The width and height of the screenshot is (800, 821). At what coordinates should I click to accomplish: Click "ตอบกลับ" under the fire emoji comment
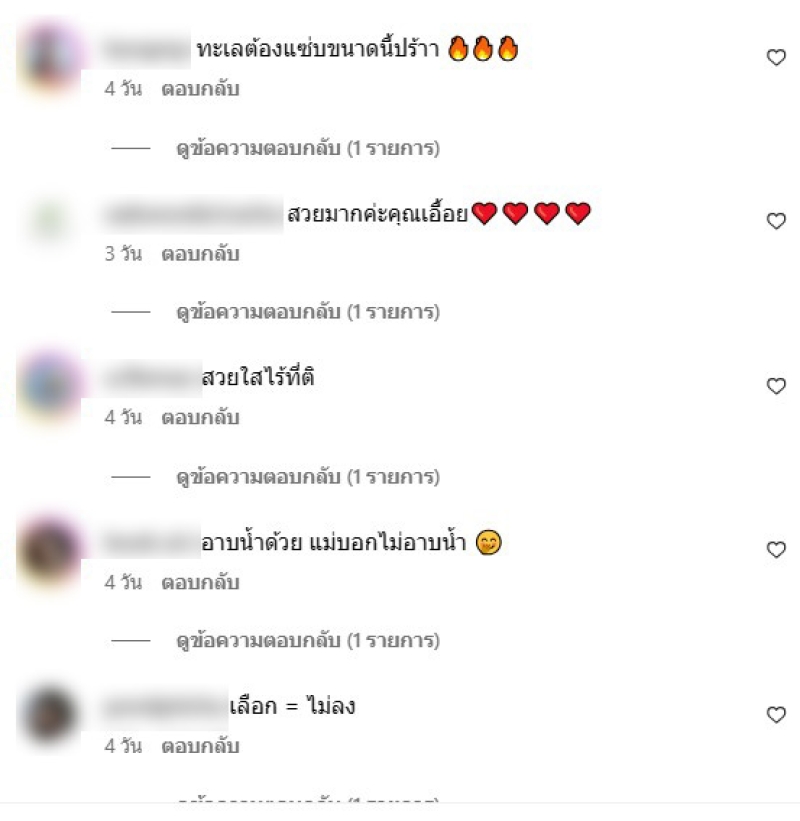[201, 89]
